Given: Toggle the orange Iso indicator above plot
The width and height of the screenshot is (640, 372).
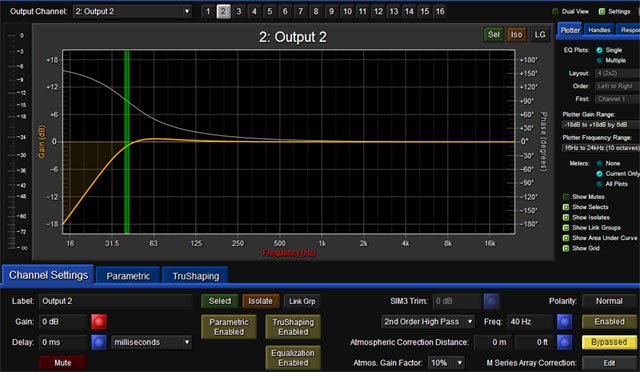Looking at the screenshot, I should click(x=516, y=35).
